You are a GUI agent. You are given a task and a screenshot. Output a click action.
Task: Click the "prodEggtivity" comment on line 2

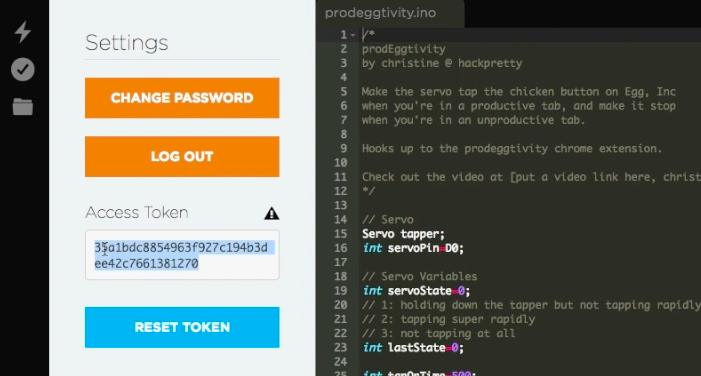pyautogui.click(x=404, y=49)
